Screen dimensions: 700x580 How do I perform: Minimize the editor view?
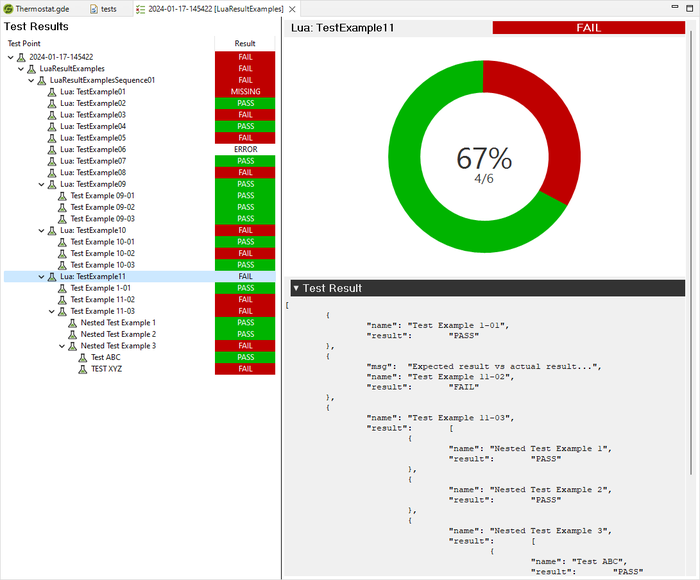(675, 7)
